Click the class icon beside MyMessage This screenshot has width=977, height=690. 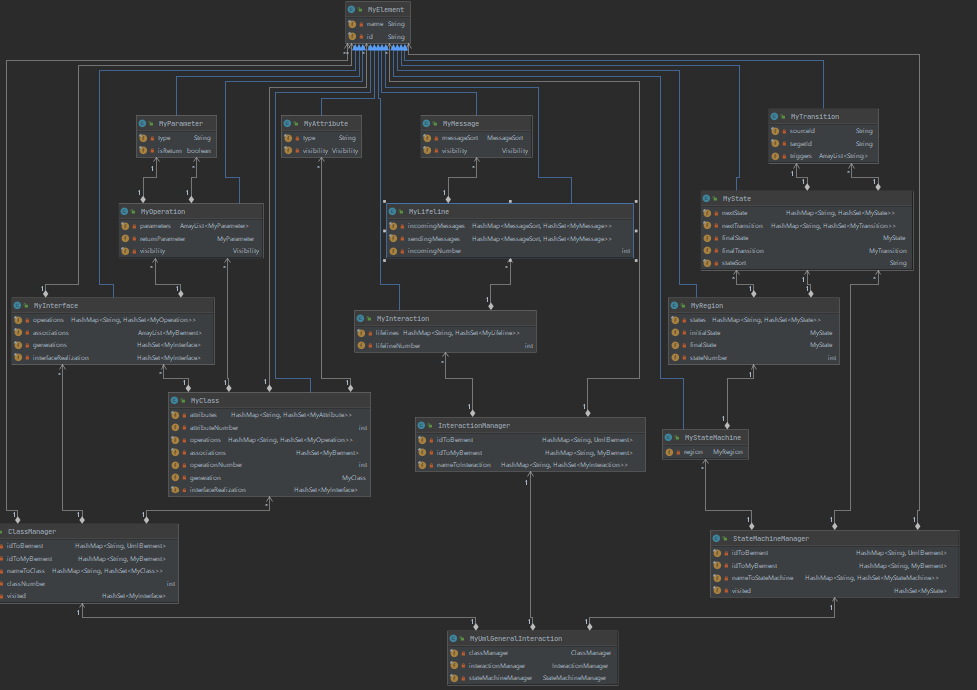tap(426, 123)
